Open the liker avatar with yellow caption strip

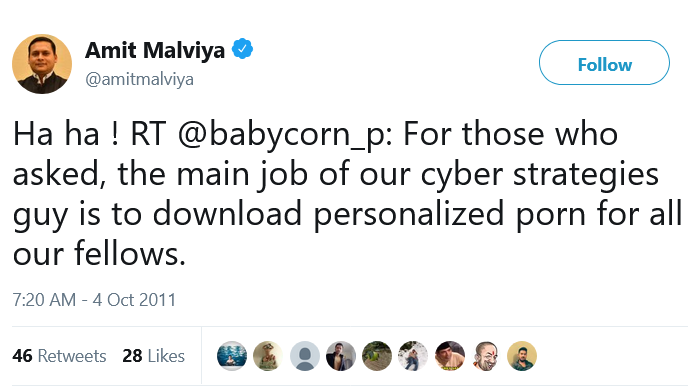tap(450, 356)
